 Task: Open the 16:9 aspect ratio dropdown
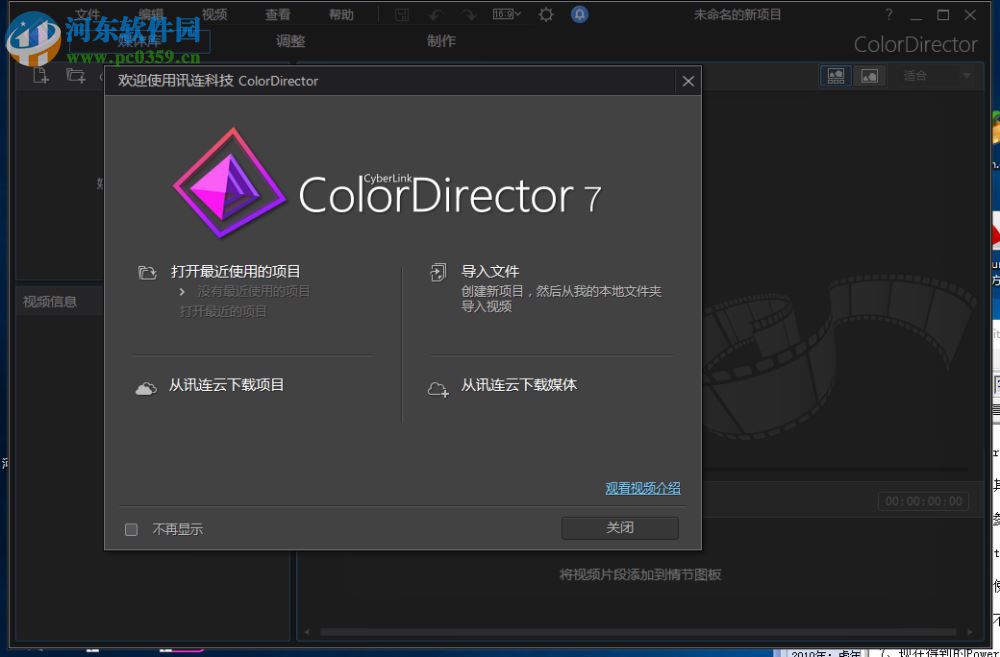(506, 14)
